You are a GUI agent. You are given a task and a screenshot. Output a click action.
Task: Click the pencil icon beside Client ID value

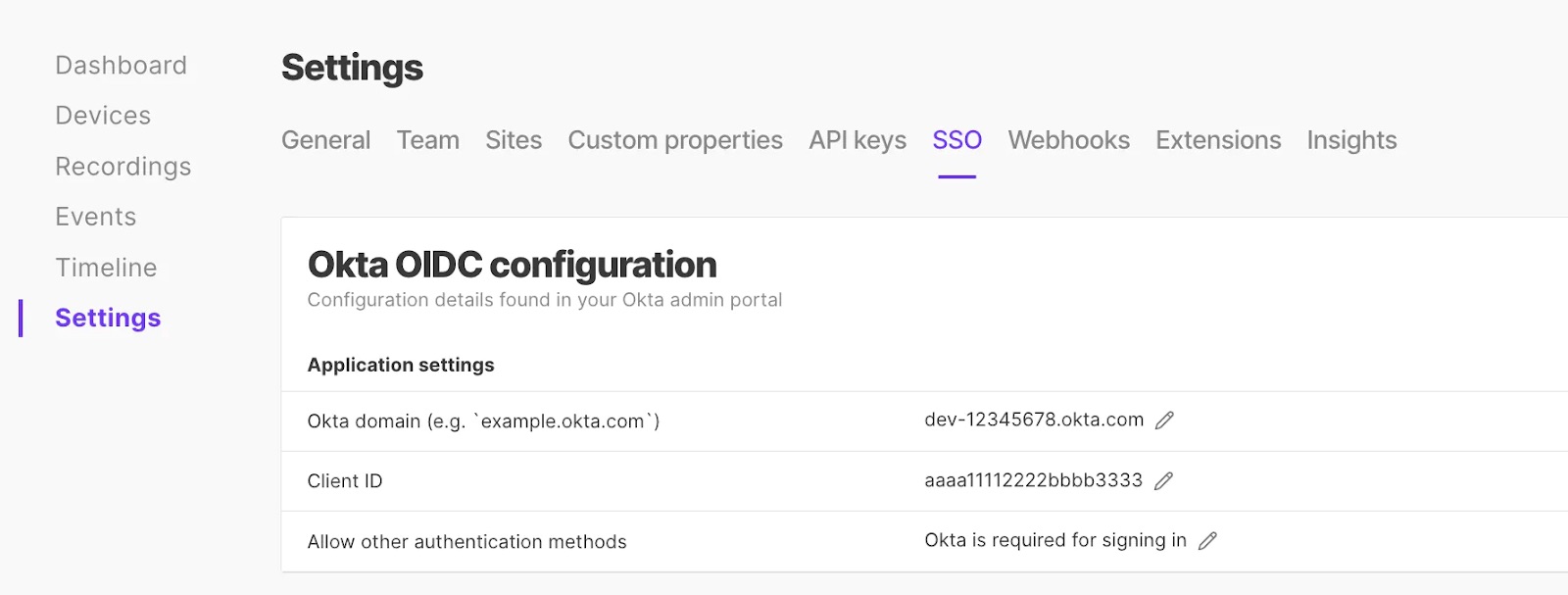point(1163,481)
